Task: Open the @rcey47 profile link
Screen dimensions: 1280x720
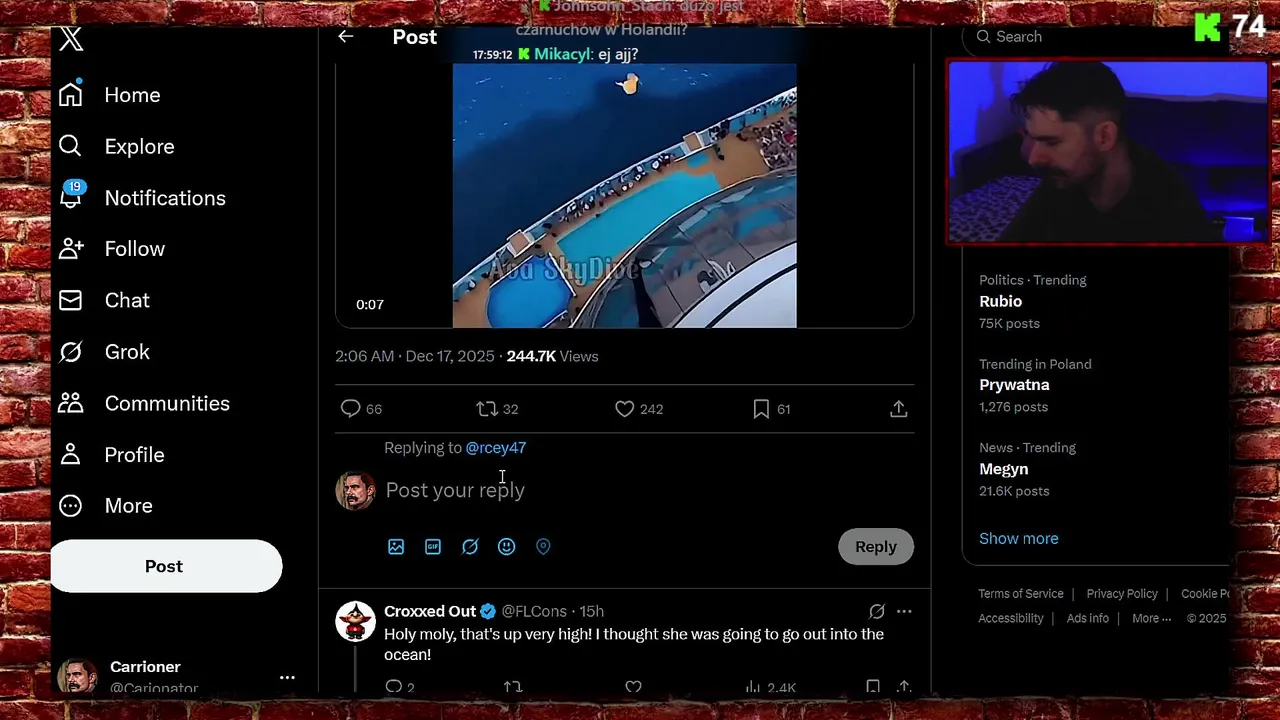Action: pos(496,448)
